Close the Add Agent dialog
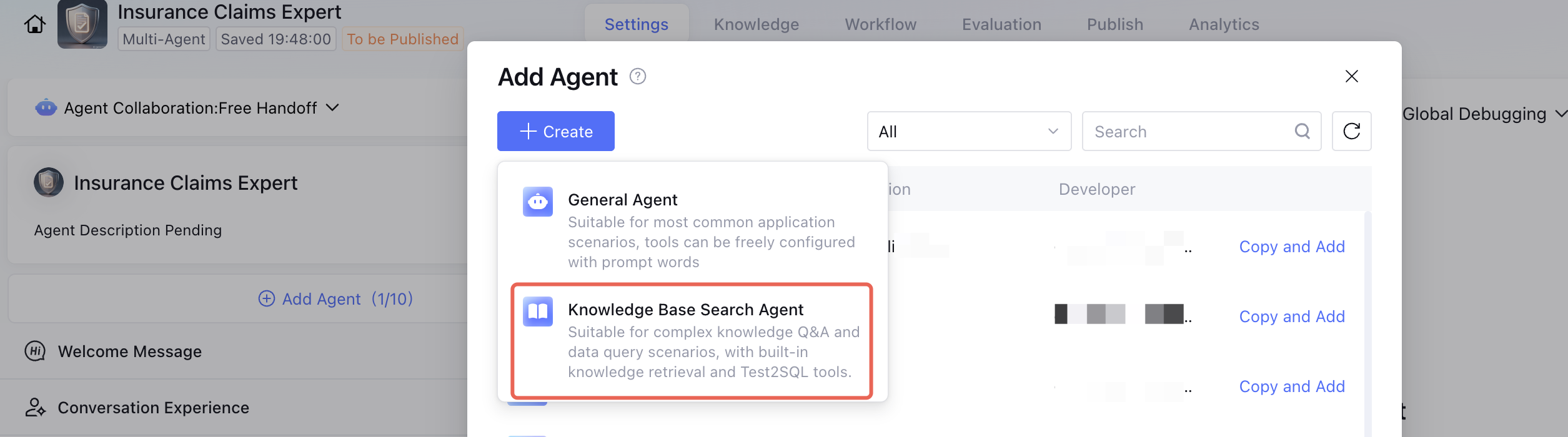 (x=1351, y=76)
